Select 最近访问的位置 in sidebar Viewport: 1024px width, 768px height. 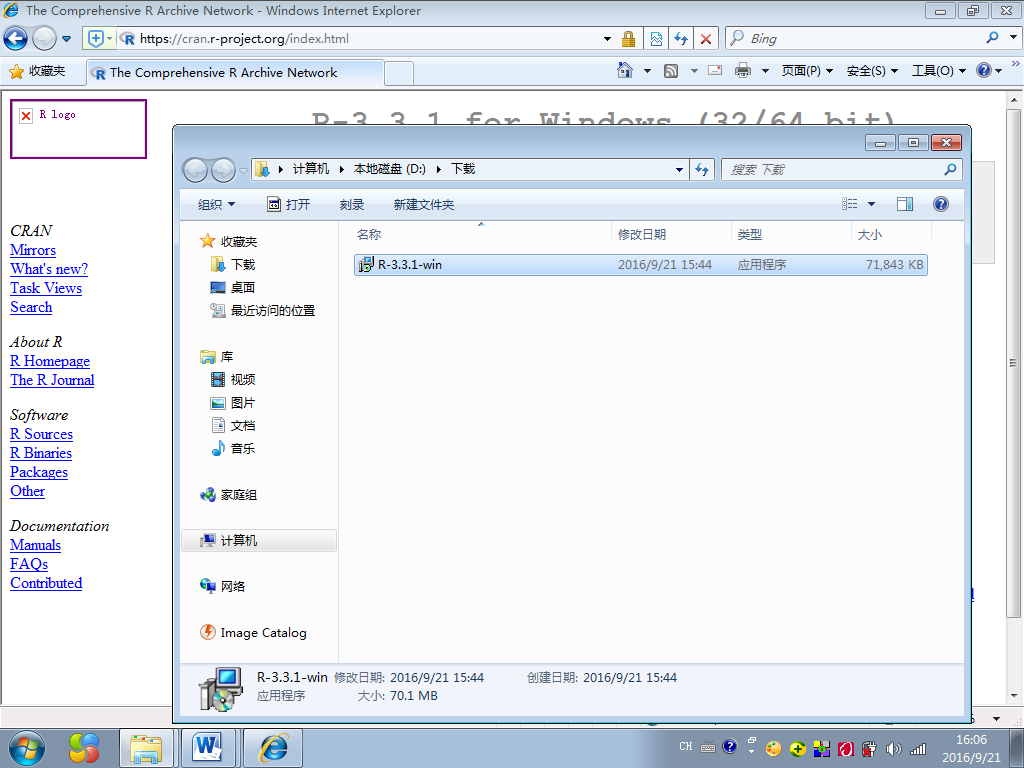[x=263, y=310]
